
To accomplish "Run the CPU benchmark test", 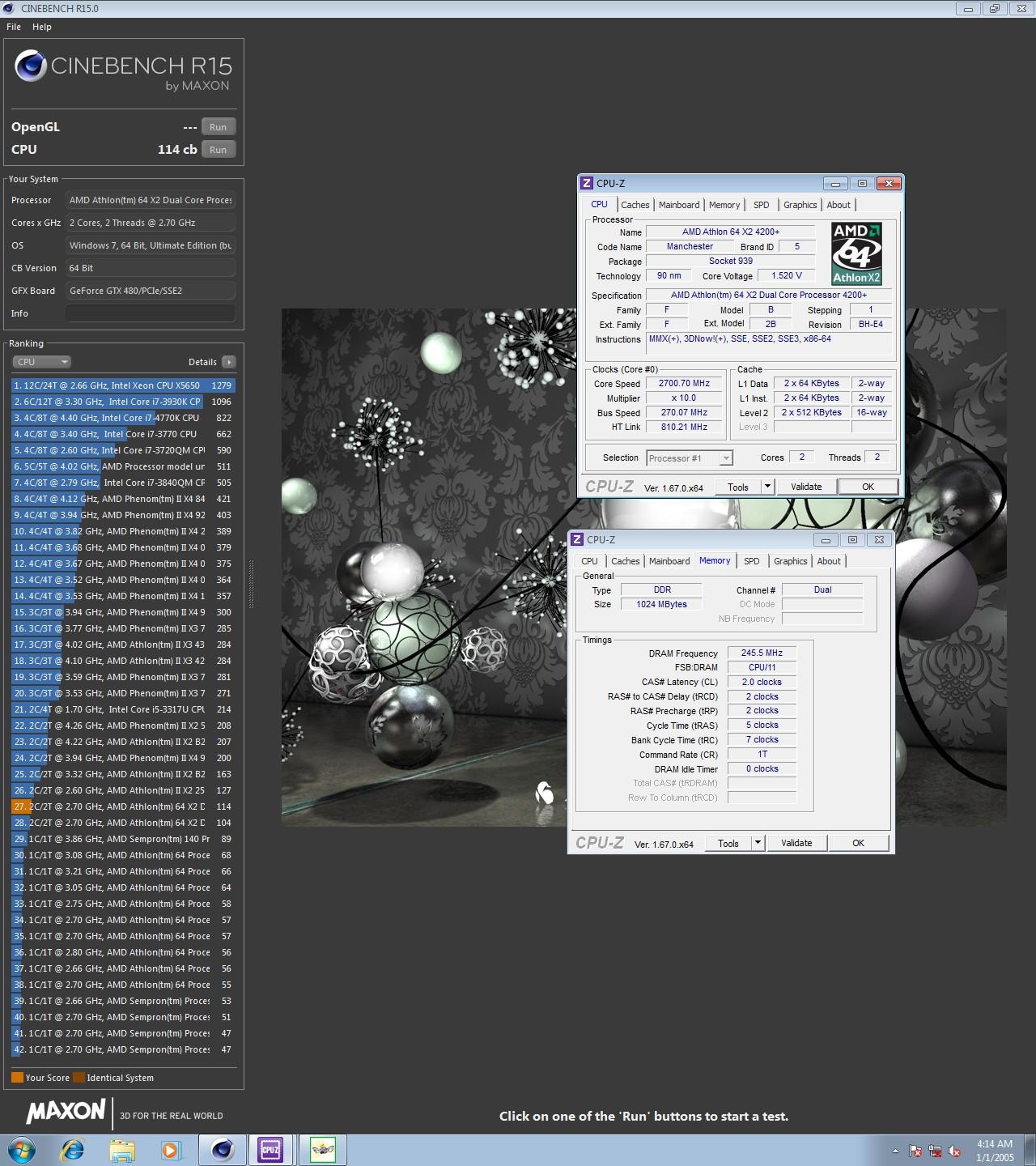I will click(x=219, y=150).
